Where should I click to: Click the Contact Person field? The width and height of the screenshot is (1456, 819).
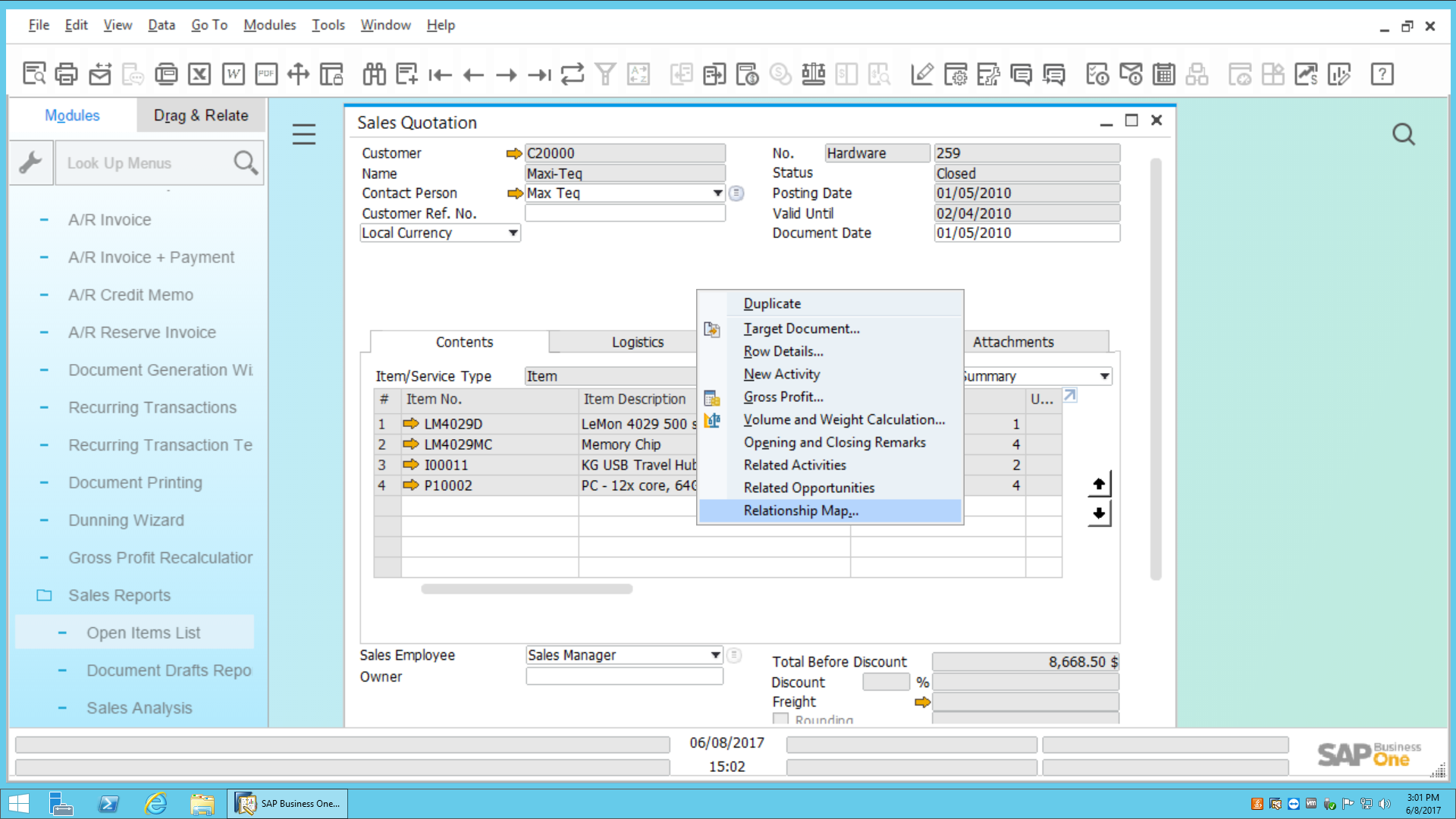click(x=625, y=193)
